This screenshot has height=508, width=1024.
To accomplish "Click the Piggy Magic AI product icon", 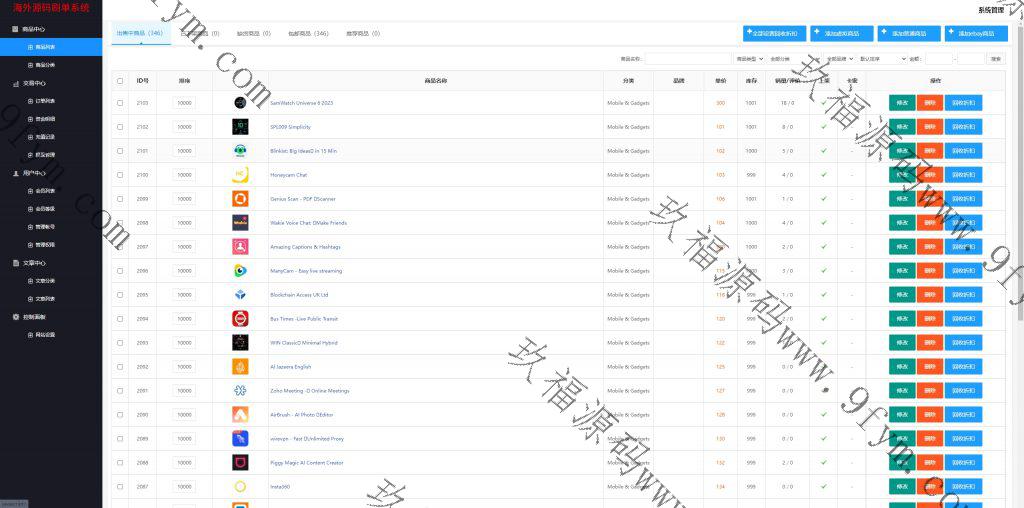I will tap(240, 463).
